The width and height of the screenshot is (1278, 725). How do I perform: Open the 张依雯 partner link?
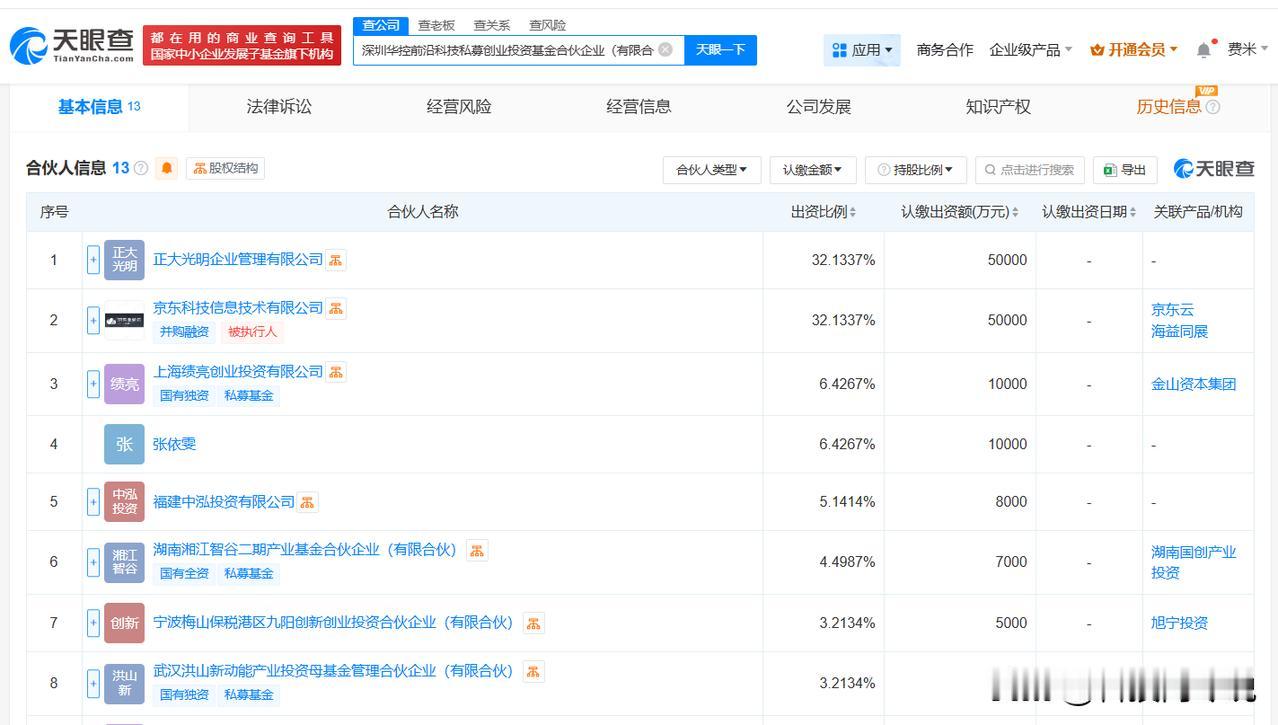174,444
